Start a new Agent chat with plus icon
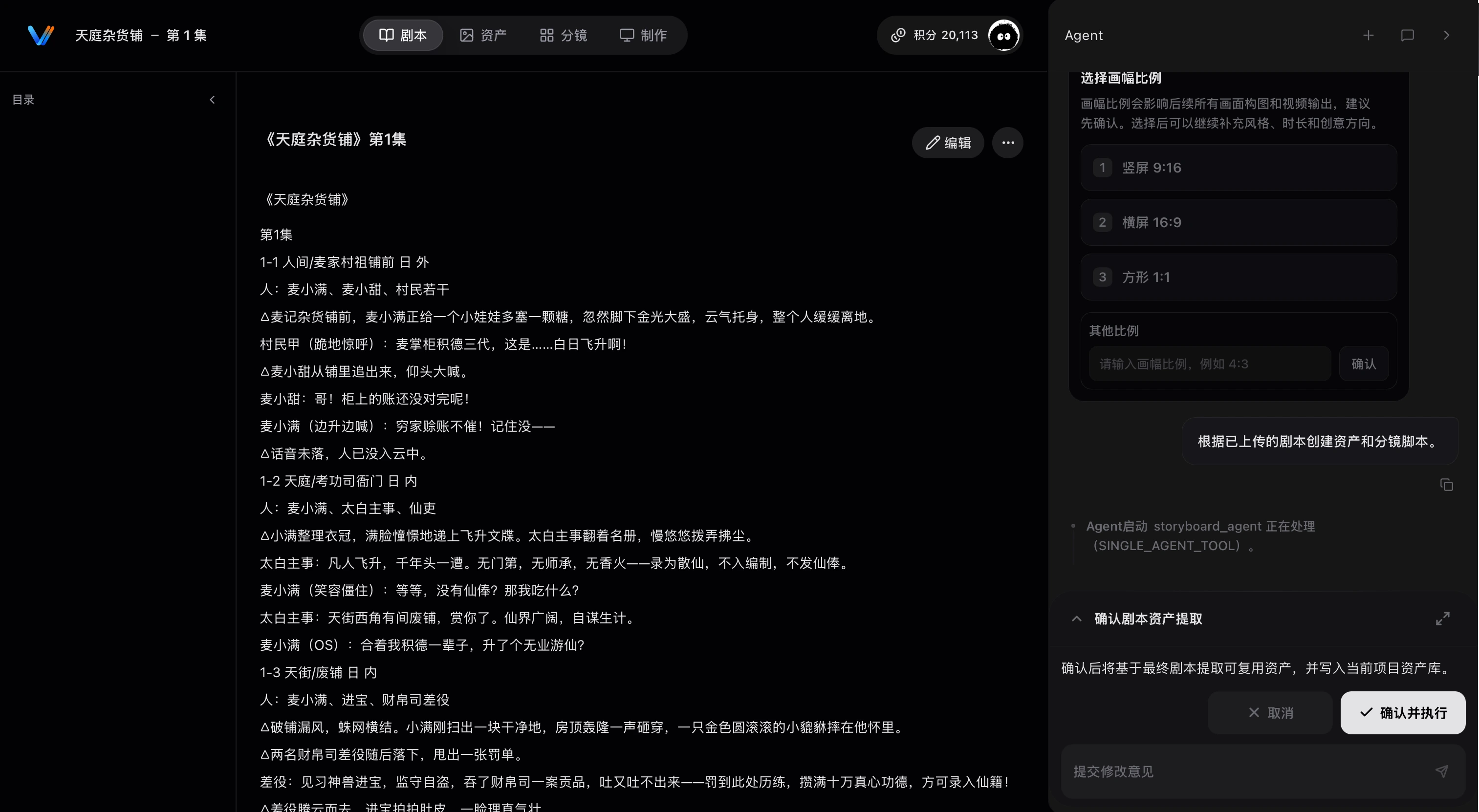 coord(1368,36)
